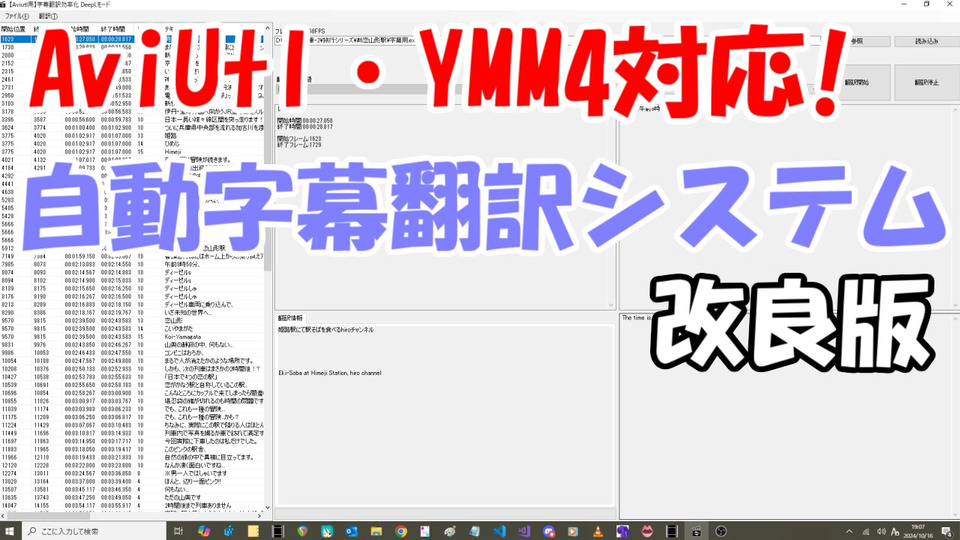Image resolution: width=960 pixels, height=540 pixels.
Task: Click the network icon in system tray
Action: (x=865, y=531)
